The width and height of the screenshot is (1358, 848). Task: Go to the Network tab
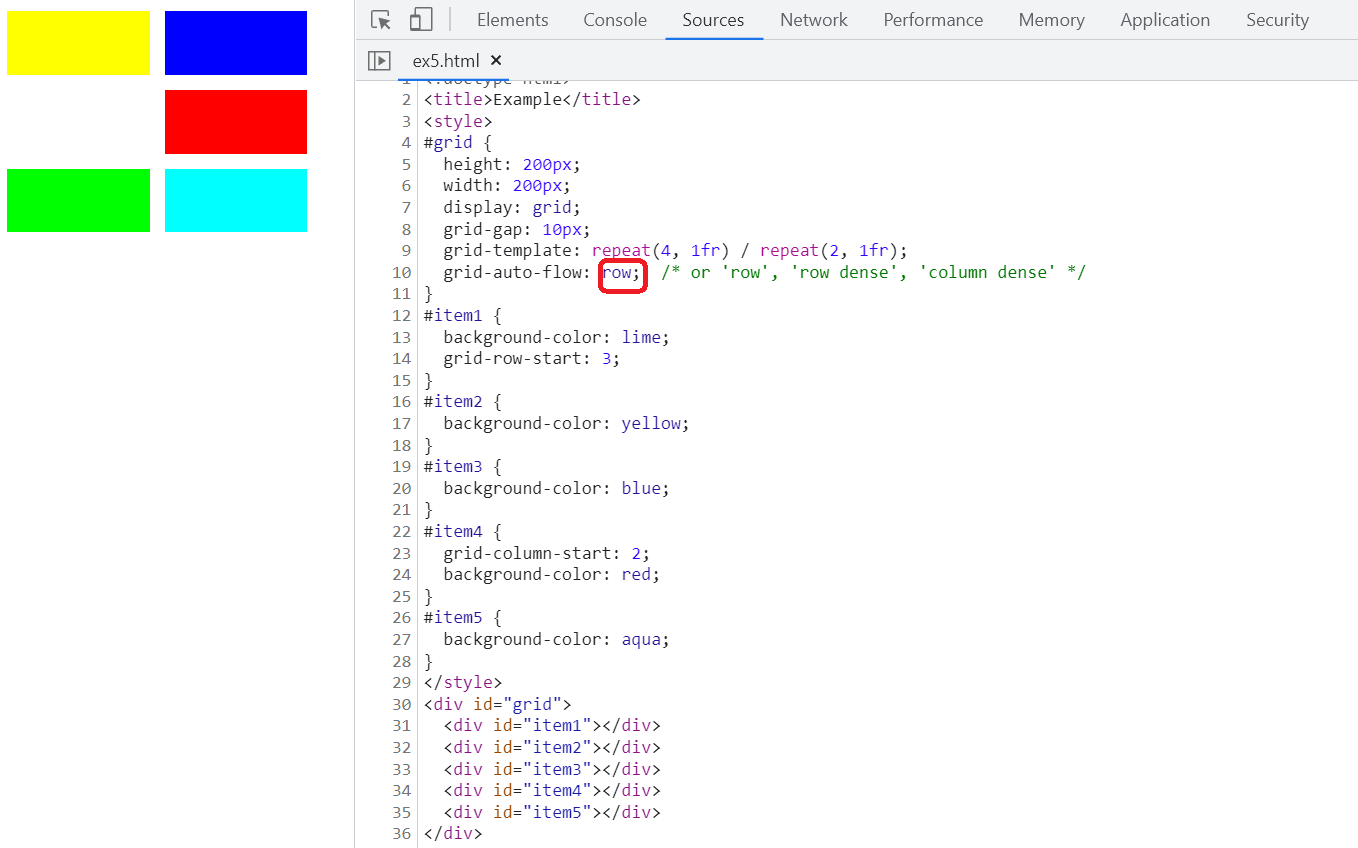(813, 20)
